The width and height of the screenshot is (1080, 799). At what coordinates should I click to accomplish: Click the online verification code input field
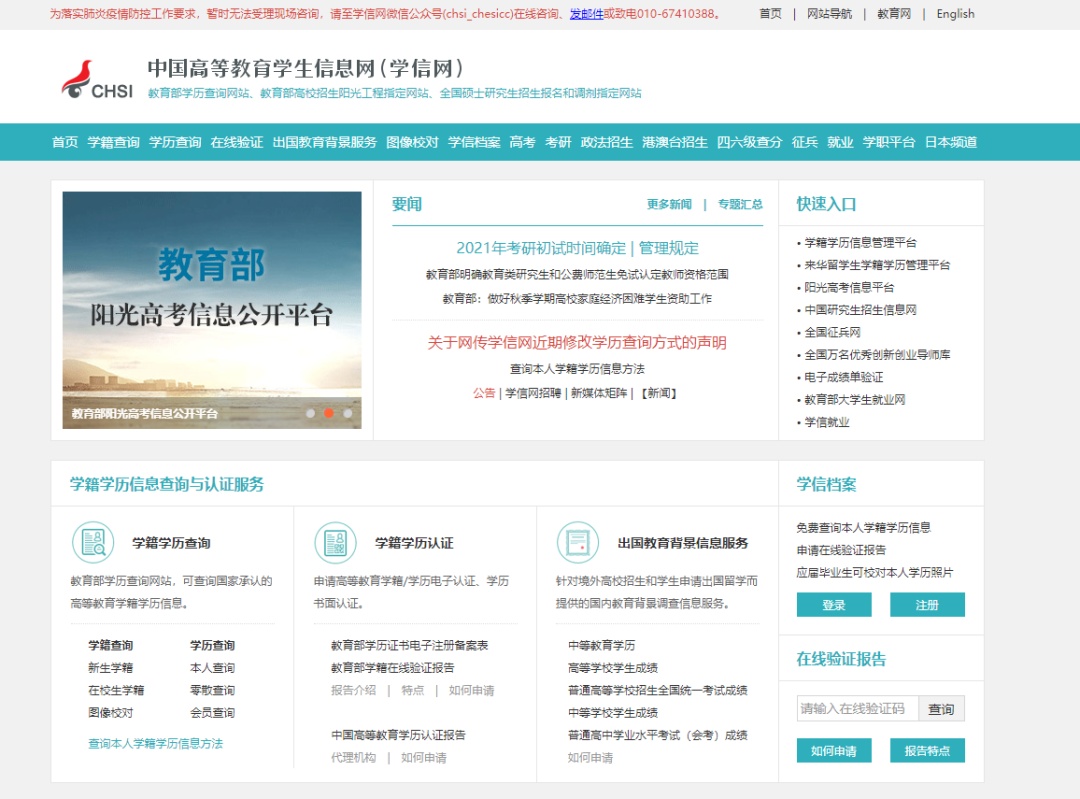(x=856, y=708)
